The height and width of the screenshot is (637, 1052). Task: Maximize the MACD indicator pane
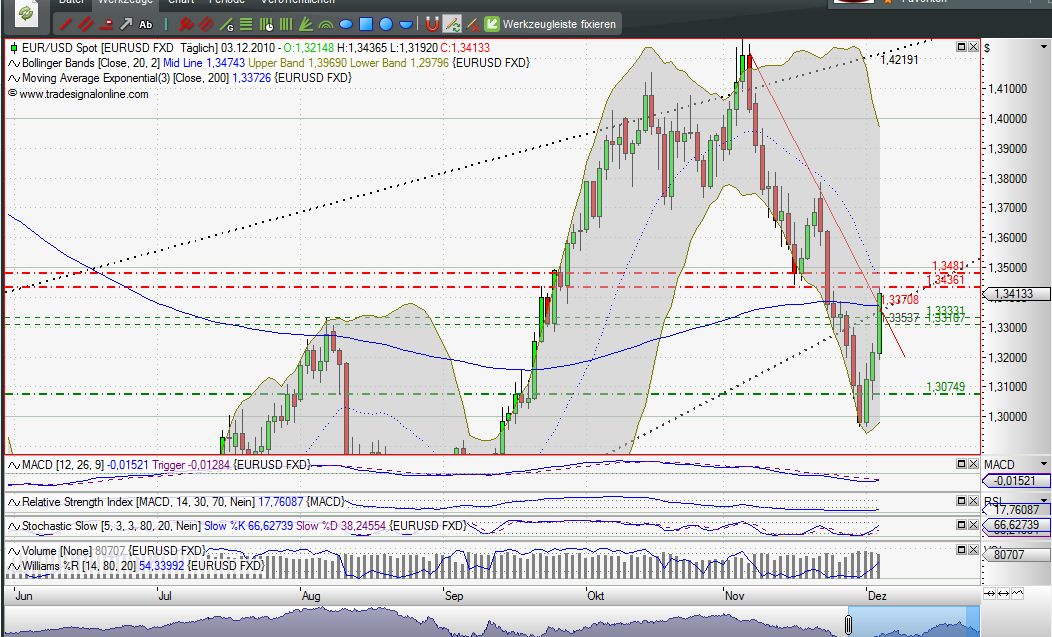coord(961,464)
